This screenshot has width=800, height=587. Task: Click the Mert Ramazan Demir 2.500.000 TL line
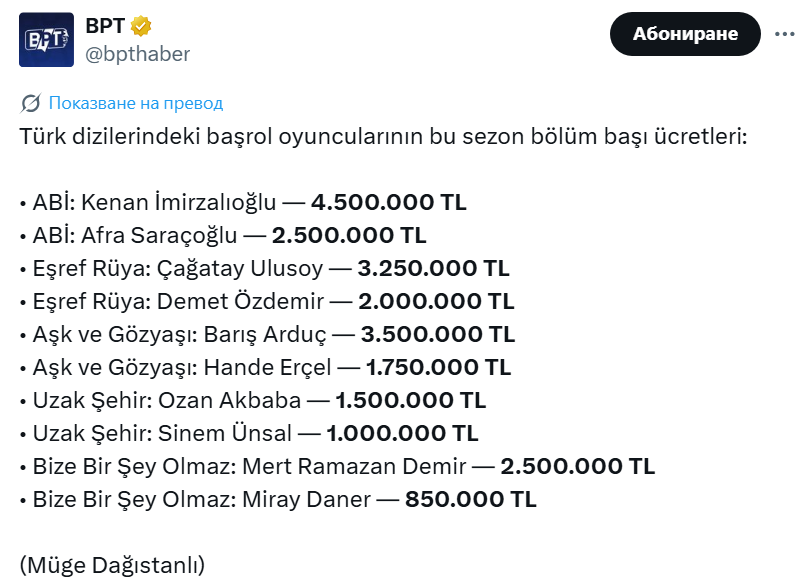point(337,467)
